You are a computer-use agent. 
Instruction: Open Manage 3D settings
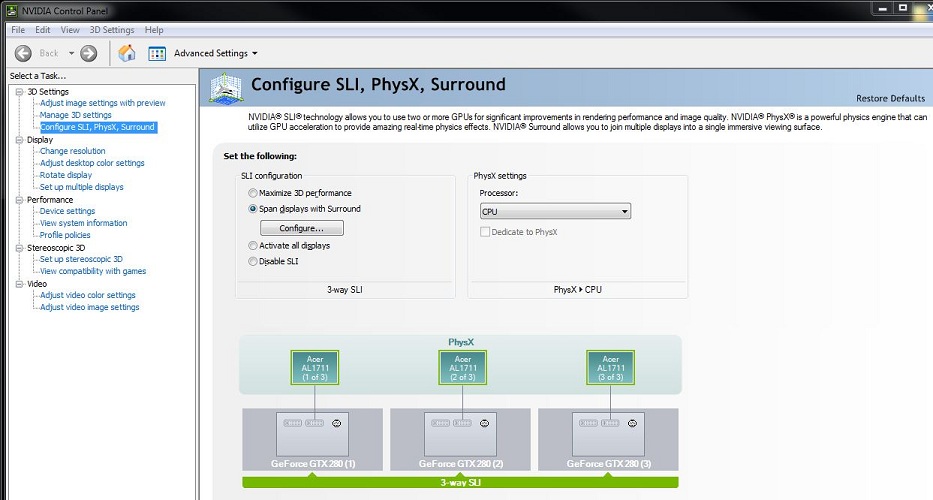coord(76,115)
